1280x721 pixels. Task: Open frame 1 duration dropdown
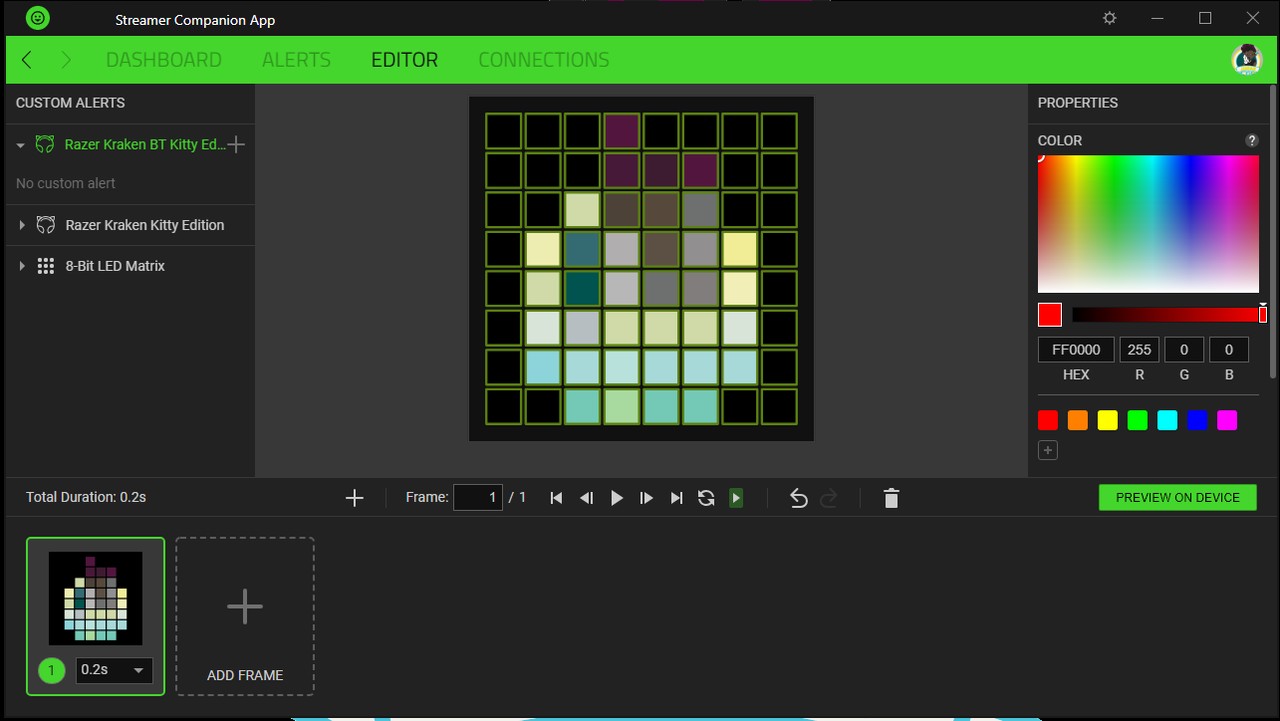click(x=115, y=670)
